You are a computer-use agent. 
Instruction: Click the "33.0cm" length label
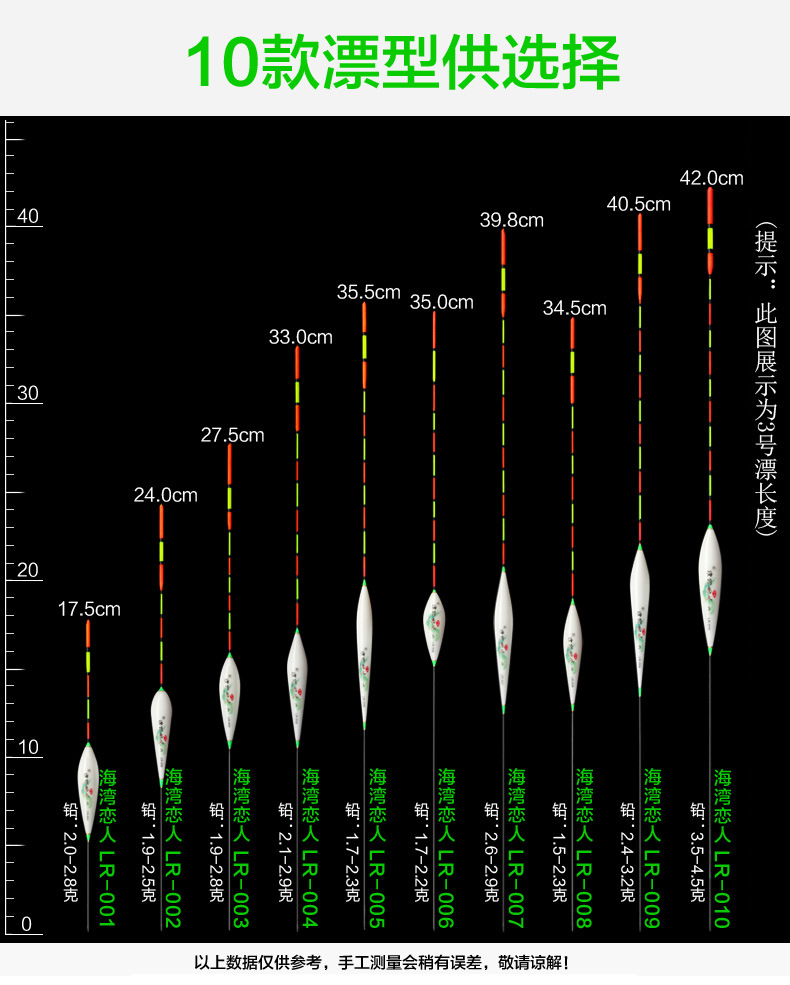point(301,337)
